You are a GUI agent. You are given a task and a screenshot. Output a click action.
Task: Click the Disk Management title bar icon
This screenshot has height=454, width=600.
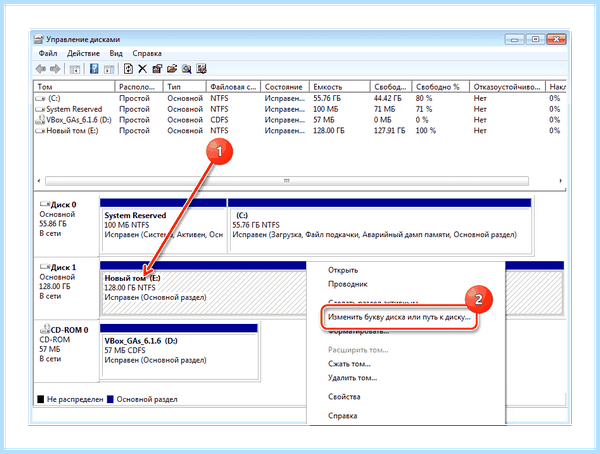click(x=38, y=39)
